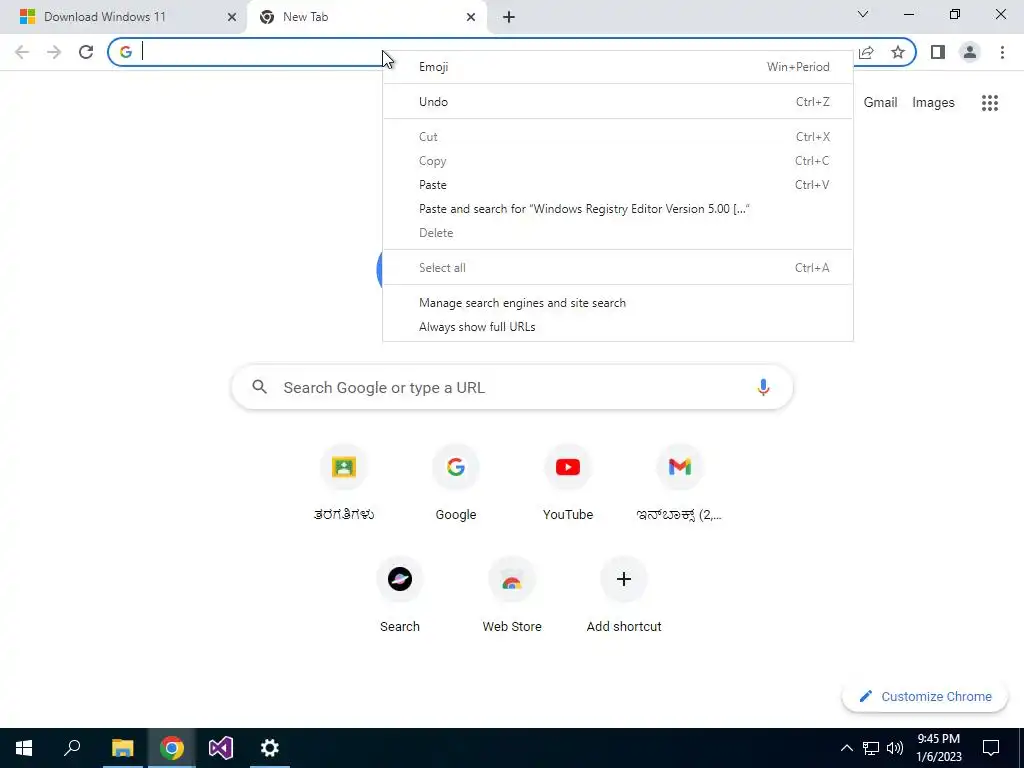Click the Customize Chrome button

tap(925, 696)
